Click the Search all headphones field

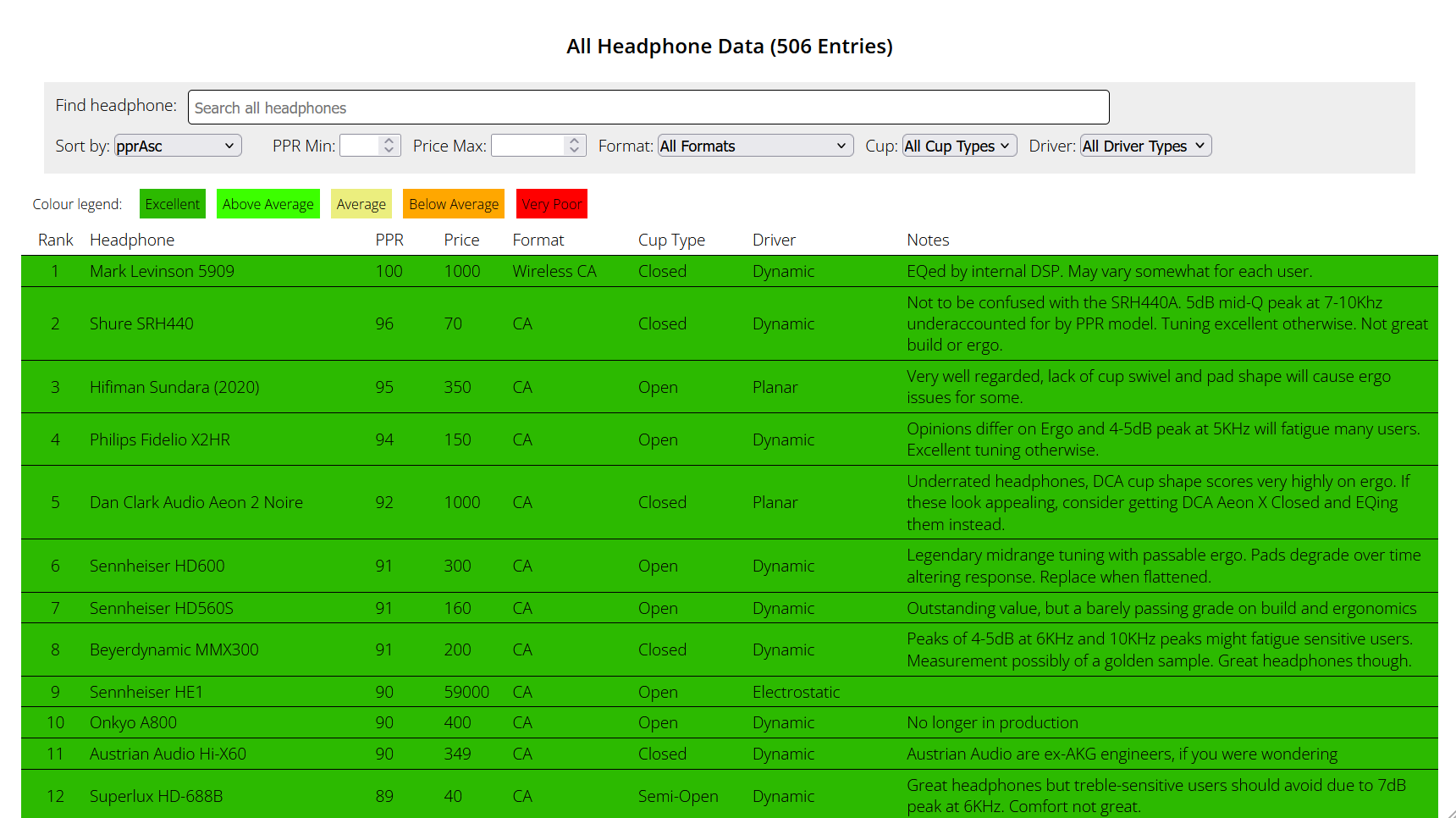coord(648,108)
